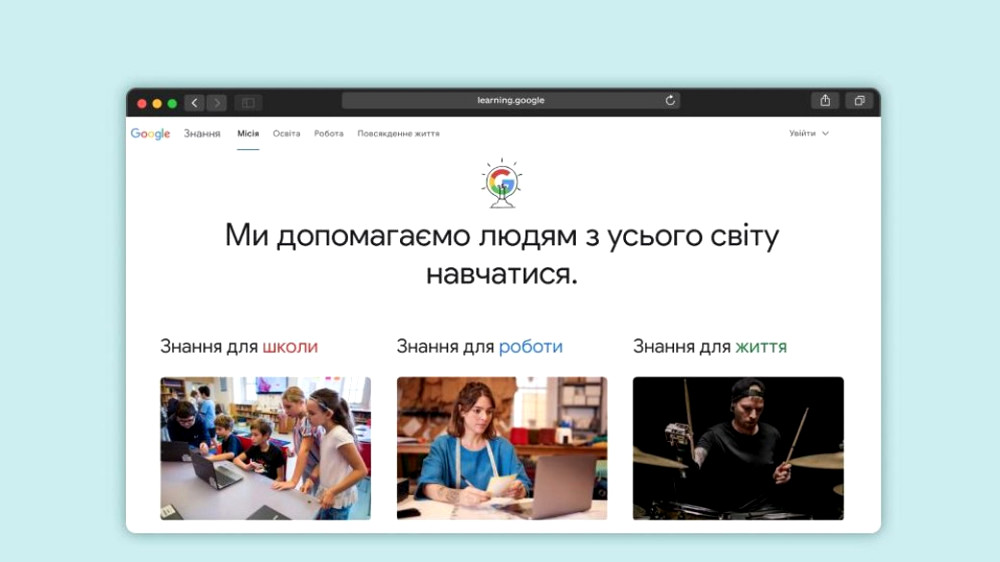Open the Знання для життя heading link

709,347
